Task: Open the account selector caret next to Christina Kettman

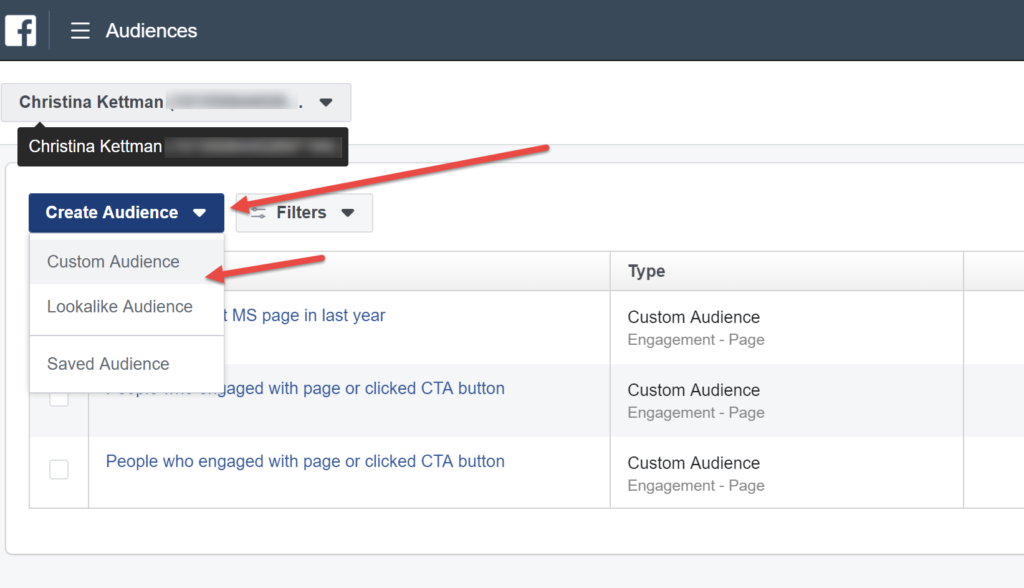Action: (326, 103)
